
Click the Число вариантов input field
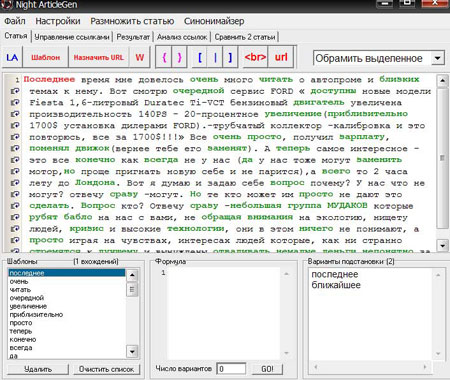coord(231,369)
